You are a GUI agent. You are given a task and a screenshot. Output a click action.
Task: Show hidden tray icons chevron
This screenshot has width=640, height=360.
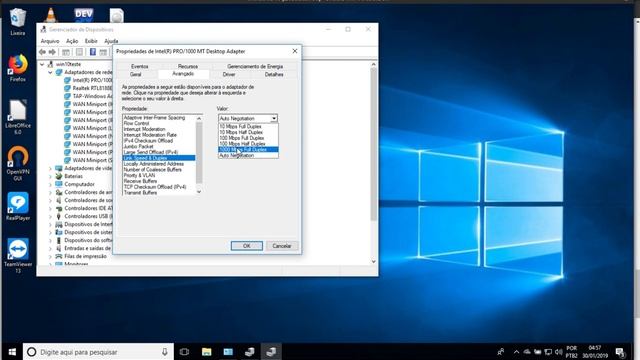516,352
